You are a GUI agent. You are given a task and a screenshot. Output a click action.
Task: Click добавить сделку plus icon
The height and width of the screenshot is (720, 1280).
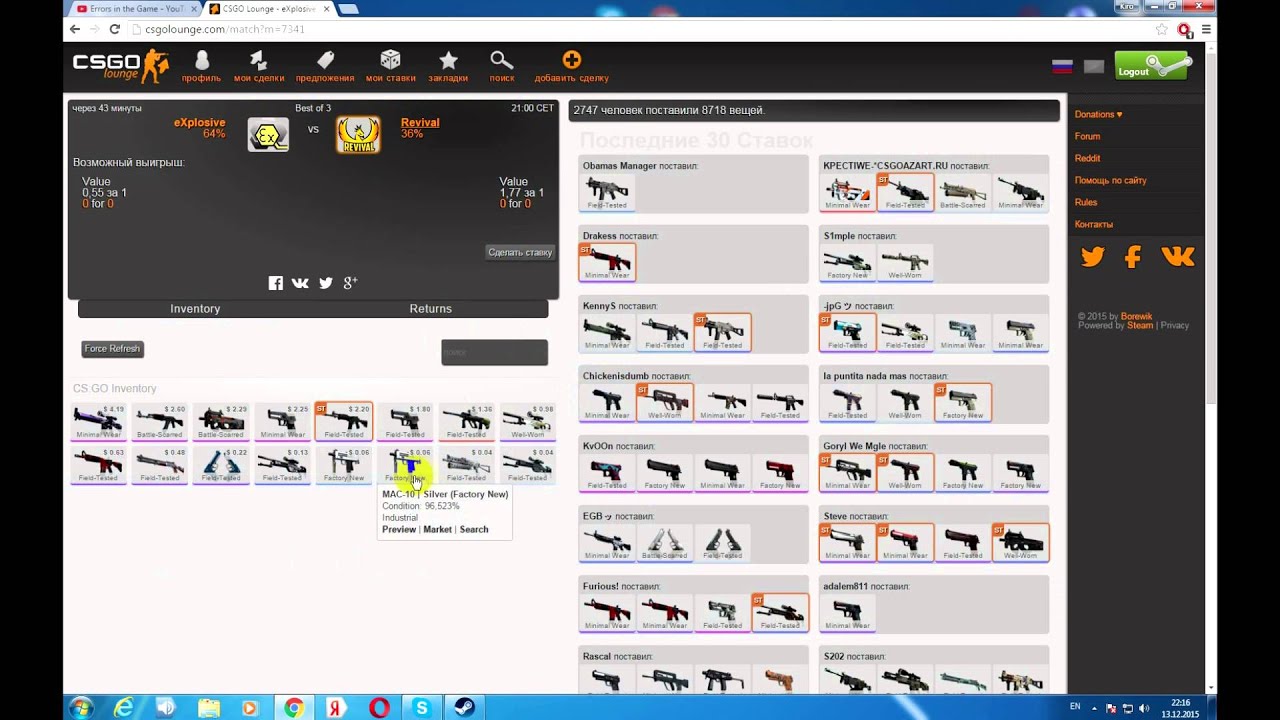coord(571,60)
